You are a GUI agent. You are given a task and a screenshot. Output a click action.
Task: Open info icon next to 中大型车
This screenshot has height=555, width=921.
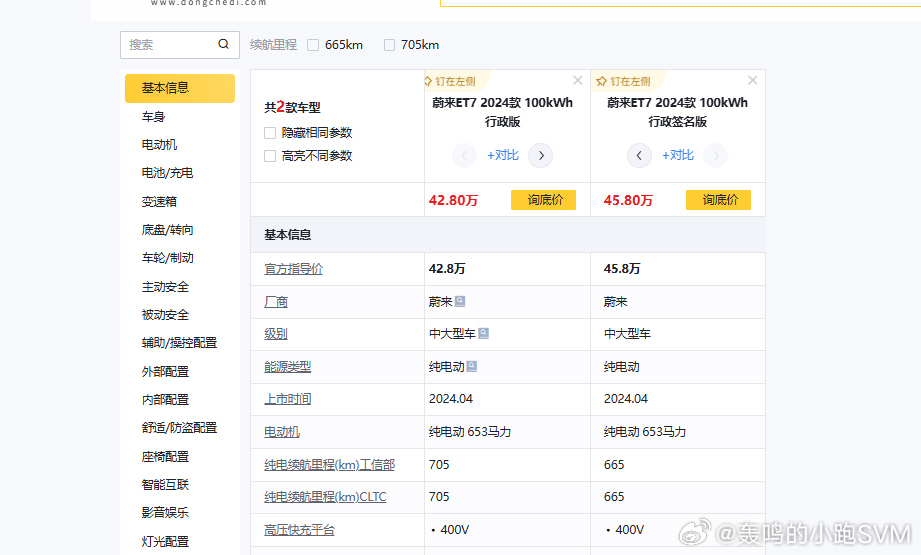tap(483, 334)
